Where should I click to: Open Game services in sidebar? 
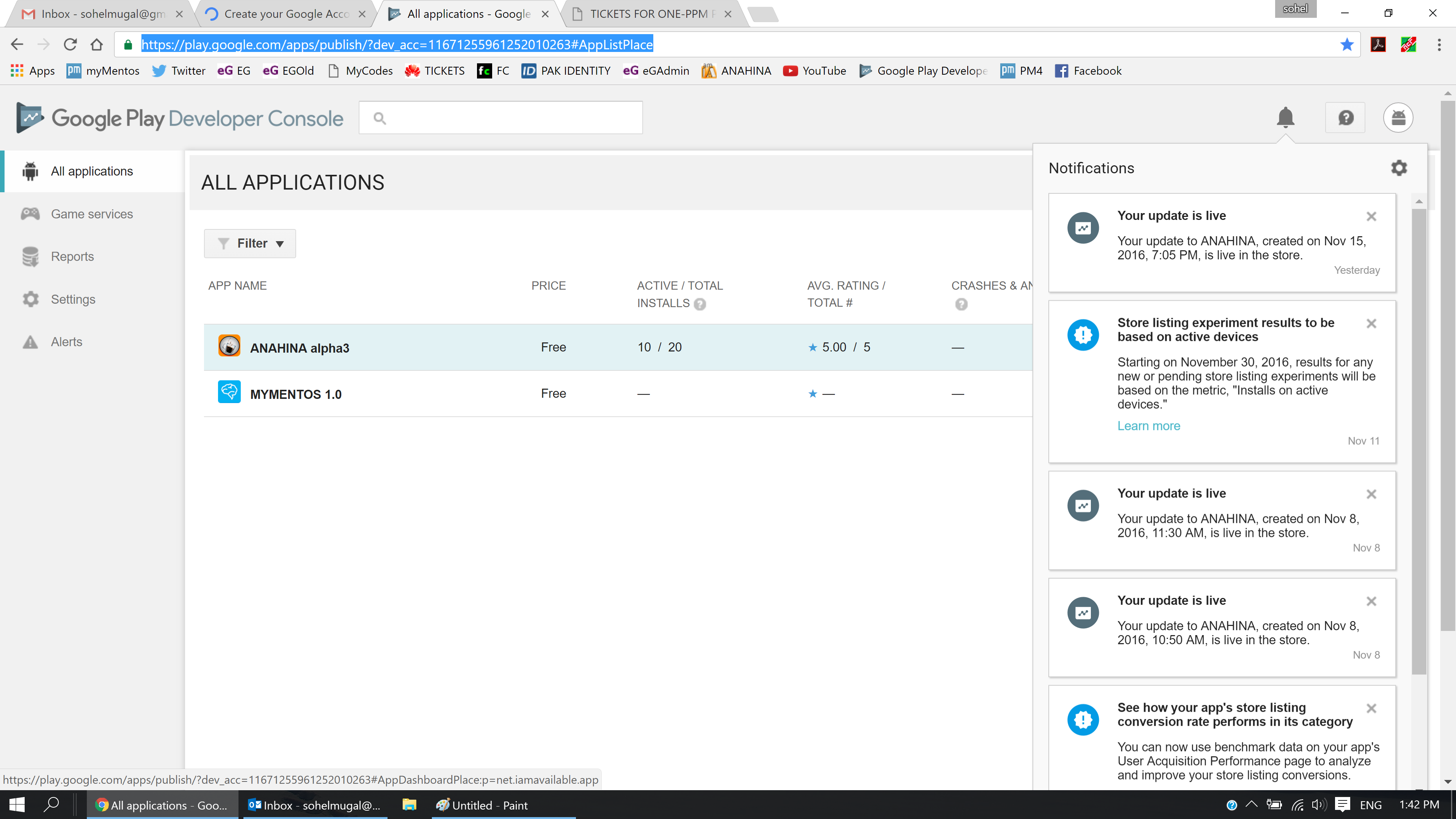coord(91,214)
